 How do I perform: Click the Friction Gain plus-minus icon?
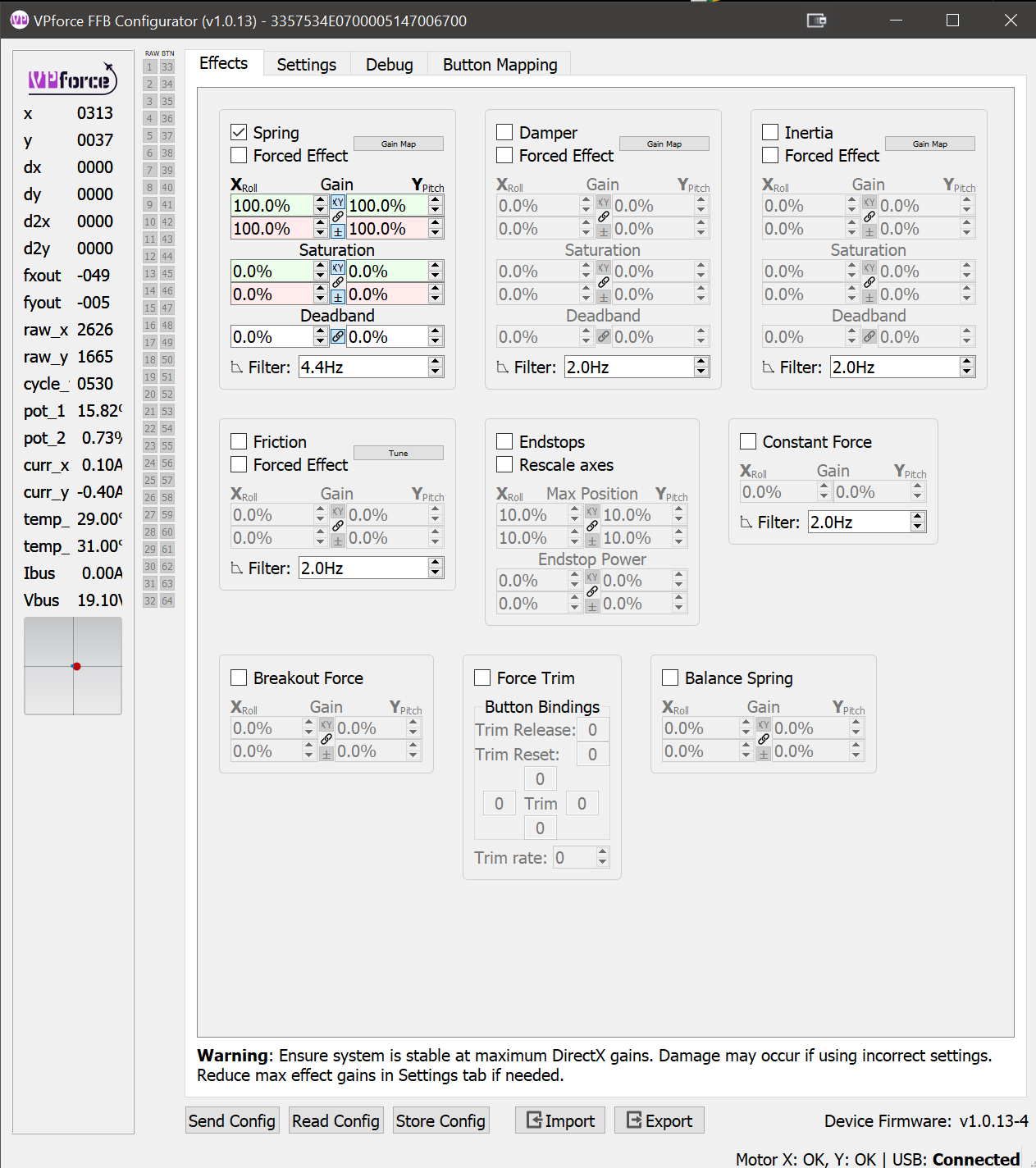[x=338, y=541]
